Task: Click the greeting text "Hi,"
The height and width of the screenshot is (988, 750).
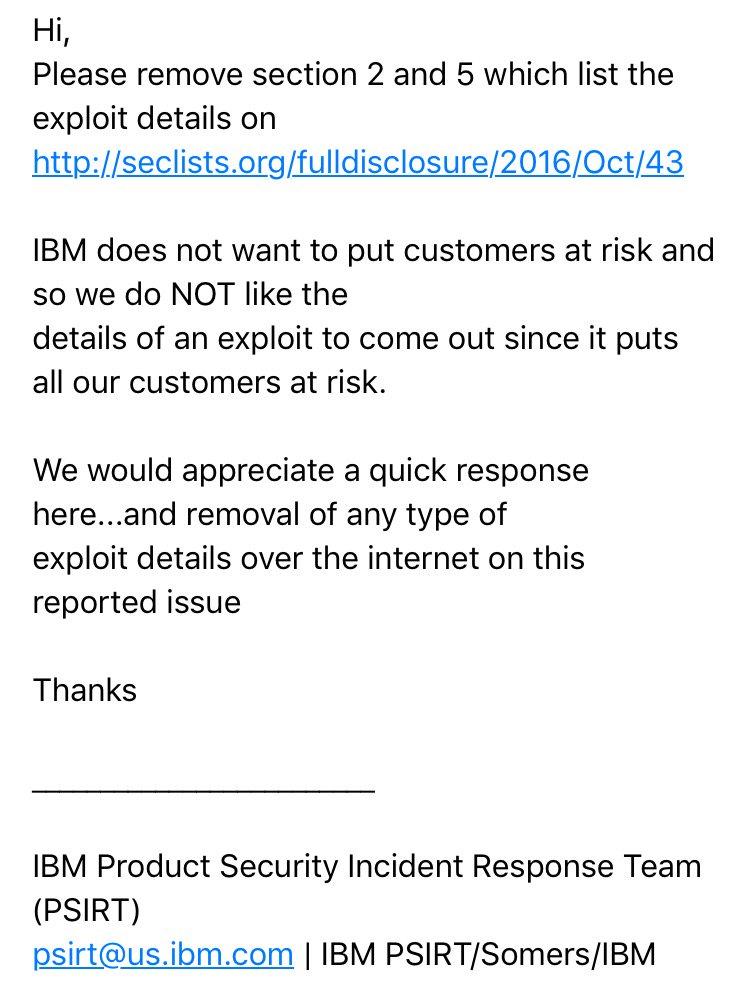Action: [x=51, y=31]
